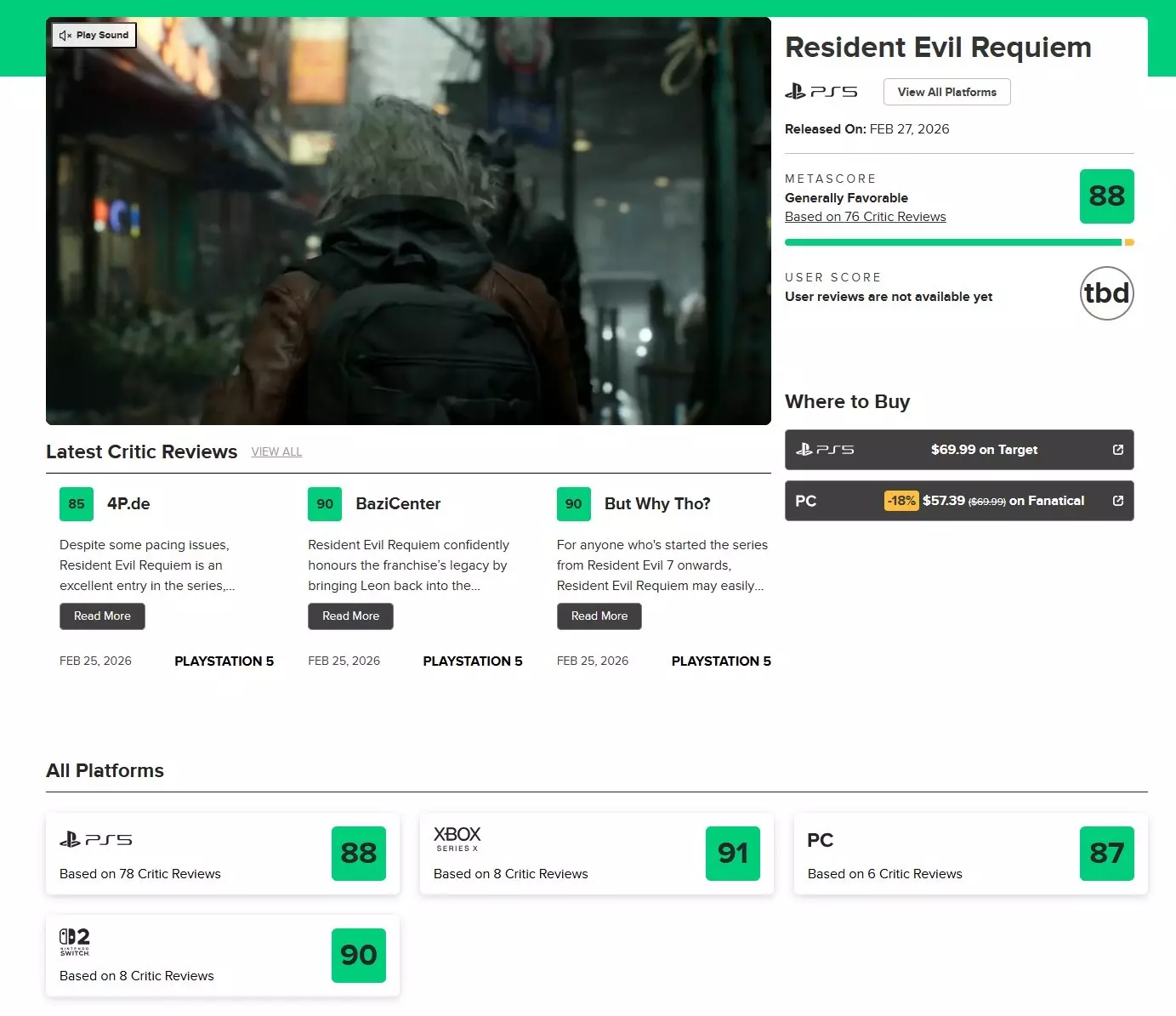Image resolution: width=1176 pixels, height=1016 pixels.
Task: Click the PS5 logo in All Platforms
Action: click(95, 840)
